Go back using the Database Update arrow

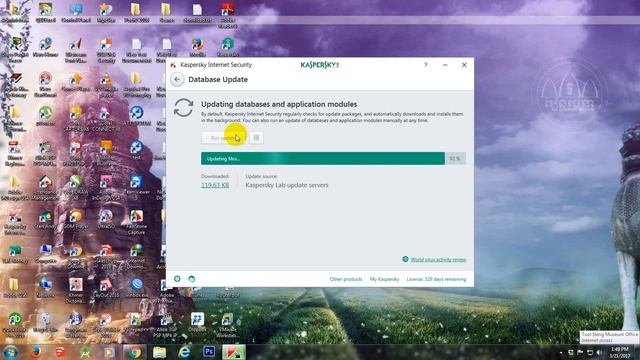pos(177,79)
